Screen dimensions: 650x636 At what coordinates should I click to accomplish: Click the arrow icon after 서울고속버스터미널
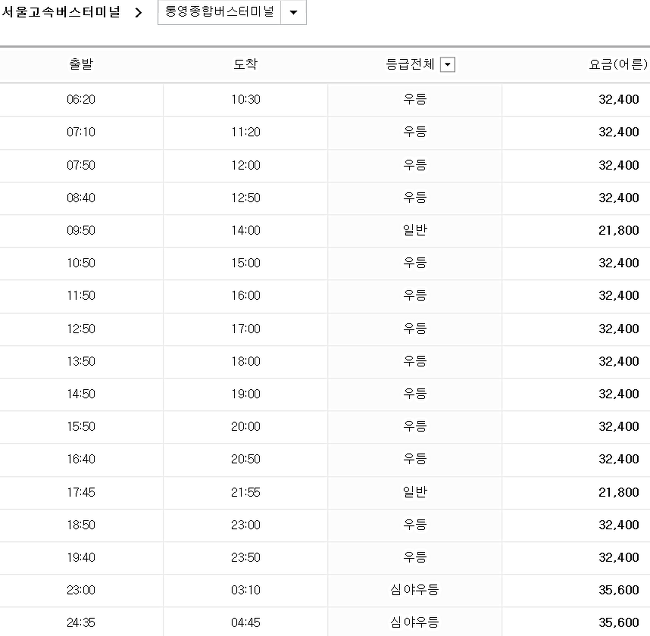click(138, 12)
